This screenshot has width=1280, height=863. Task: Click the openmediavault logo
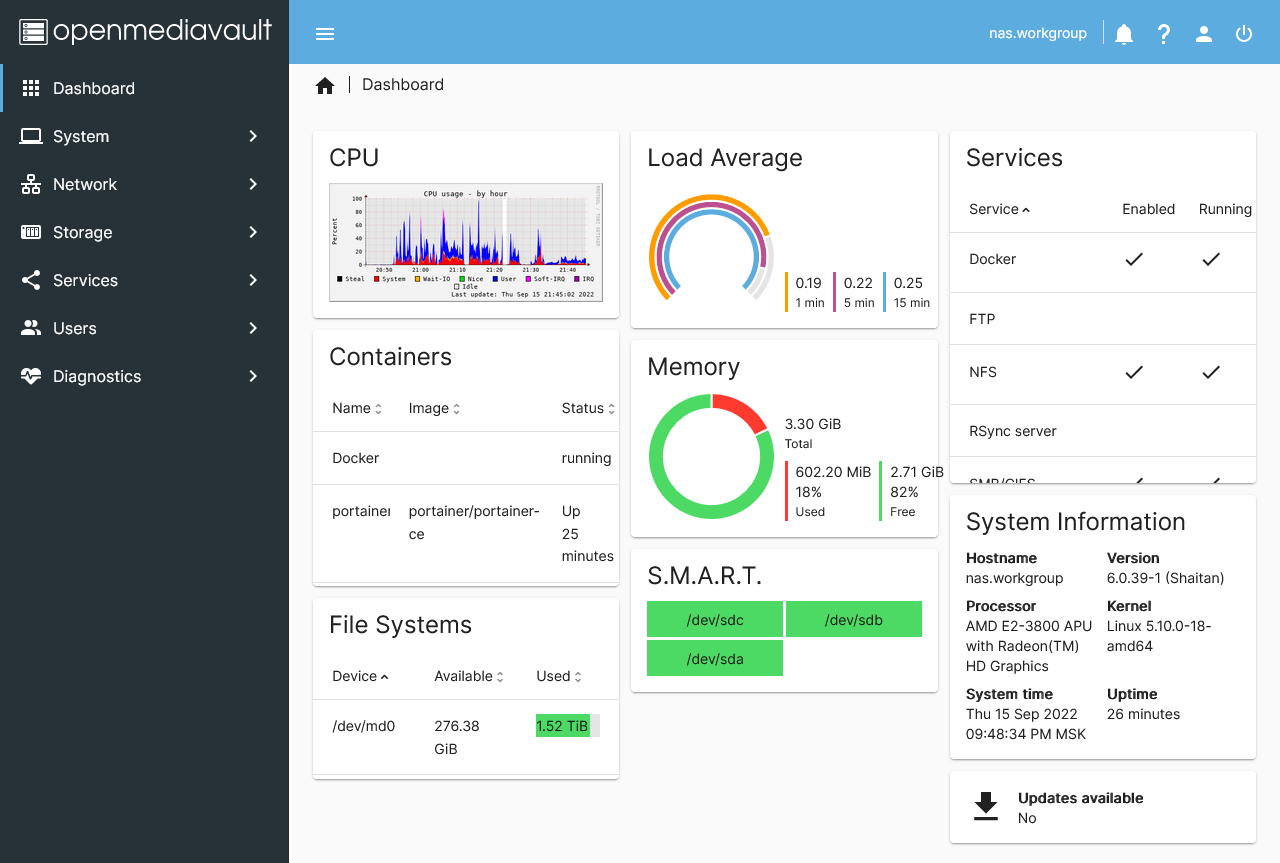[146, 31]
